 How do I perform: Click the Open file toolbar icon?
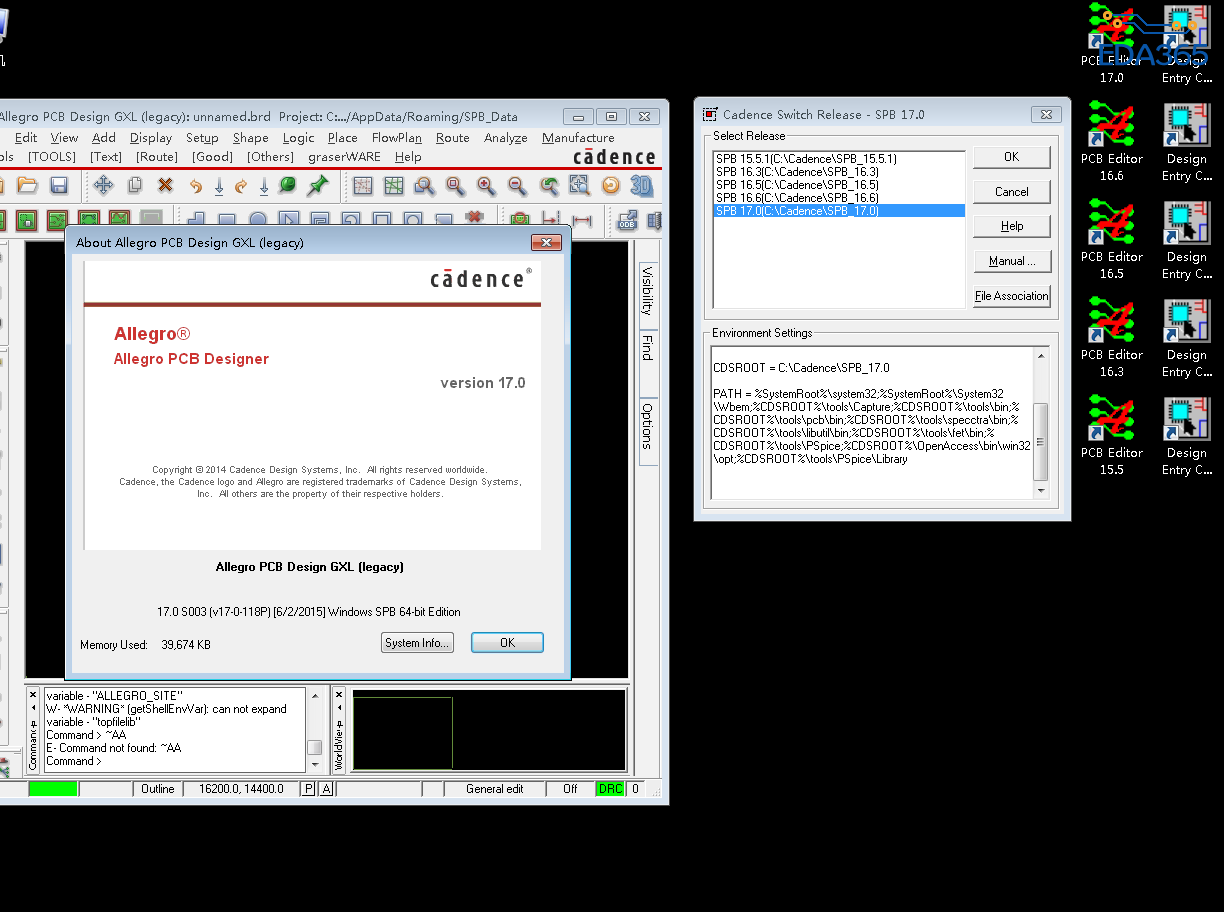coord(27,185)
